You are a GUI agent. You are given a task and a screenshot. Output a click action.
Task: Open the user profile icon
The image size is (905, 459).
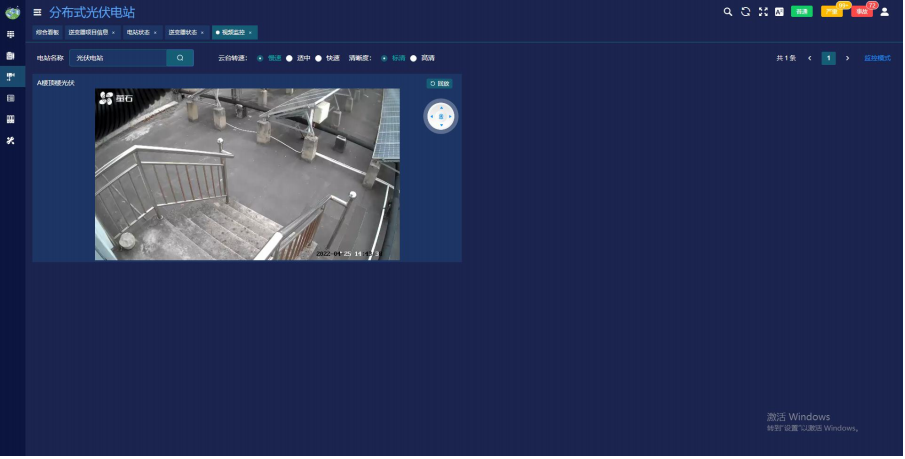click(884, 12)
